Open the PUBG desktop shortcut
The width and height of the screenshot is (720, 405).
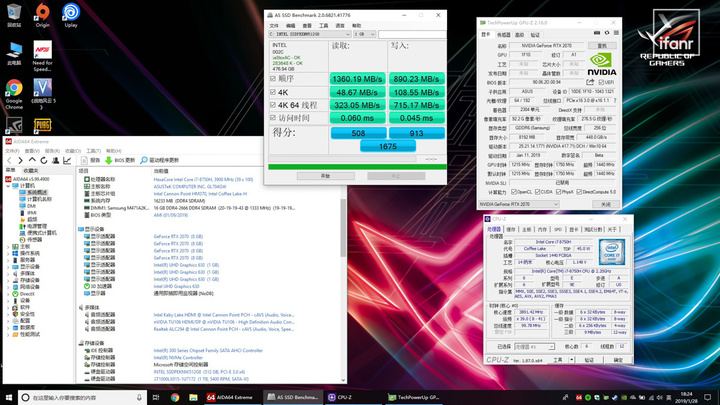(42, 125)
